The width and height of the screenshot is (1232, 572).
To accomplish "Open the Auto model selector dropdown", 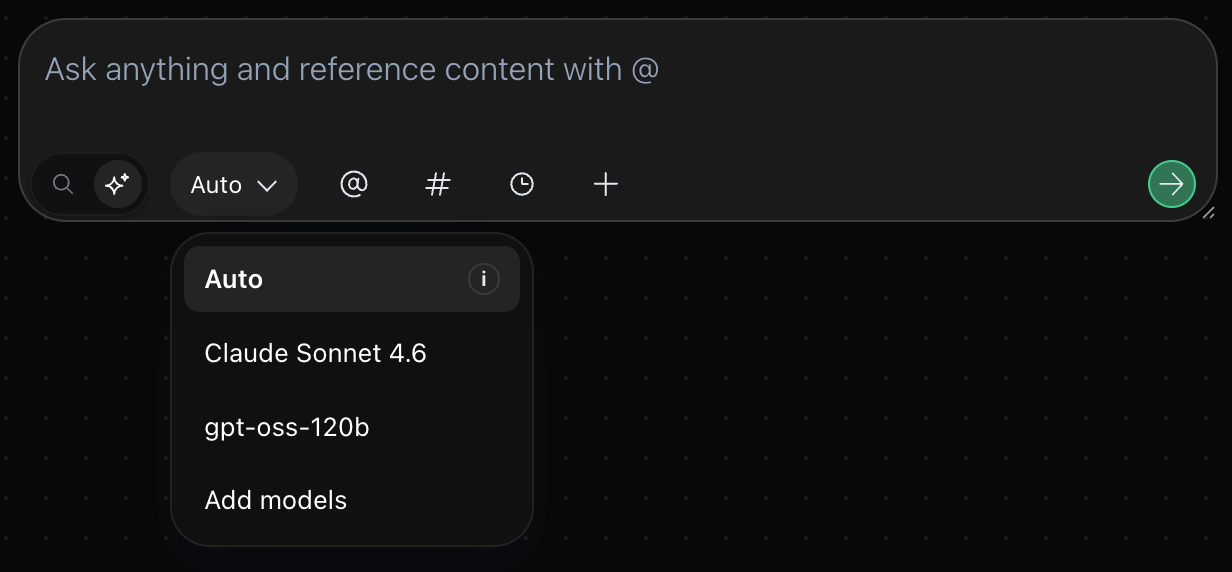I will tap(233, 185).
